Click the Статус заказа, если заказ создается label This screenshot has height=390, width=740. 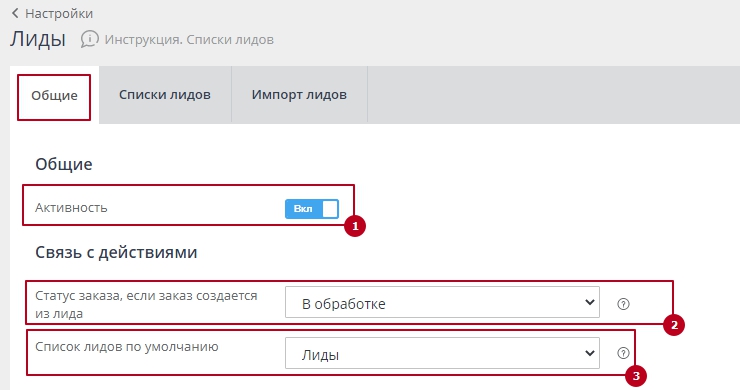[146, 304]
